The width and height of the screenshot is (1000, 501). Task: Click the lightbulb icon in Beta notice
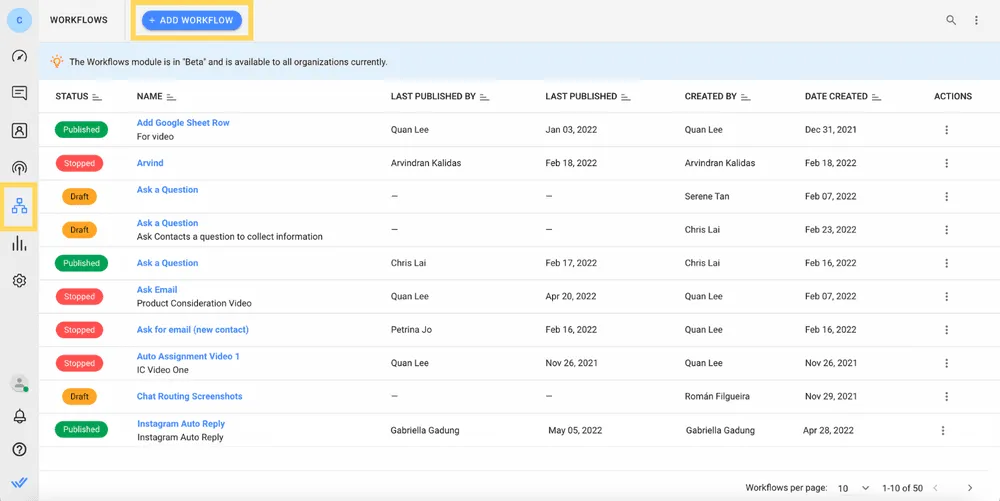57,61
